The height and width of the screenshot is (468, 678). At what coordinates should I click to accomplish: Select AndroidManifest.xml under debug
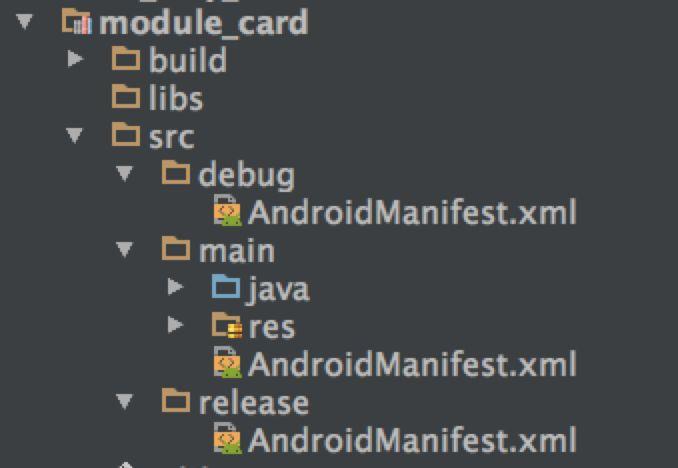click(412, 212)
